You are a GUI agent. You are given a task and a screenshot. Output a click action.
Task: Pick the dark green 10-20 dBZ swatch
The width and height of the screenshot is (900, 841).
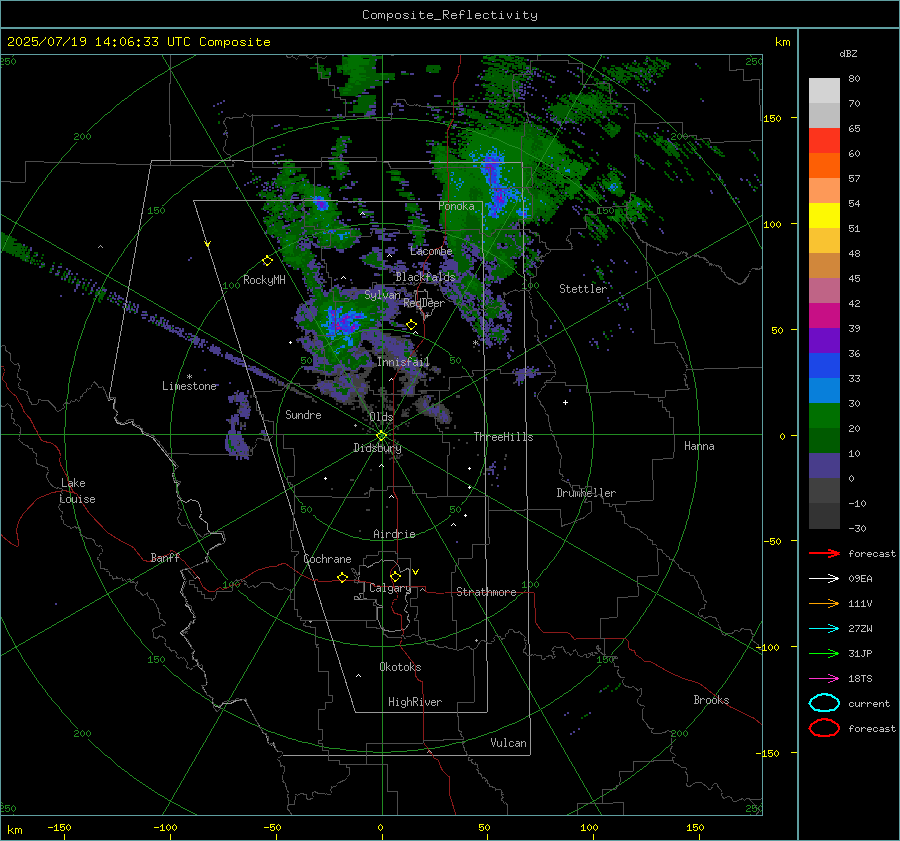click(x=824, y=441)
